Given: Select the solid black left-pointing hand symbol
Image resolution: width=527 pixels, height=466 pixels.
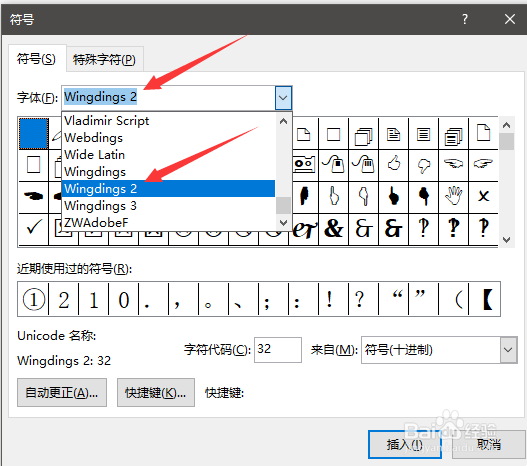Looking at the screenshot, I should point(34,196).
